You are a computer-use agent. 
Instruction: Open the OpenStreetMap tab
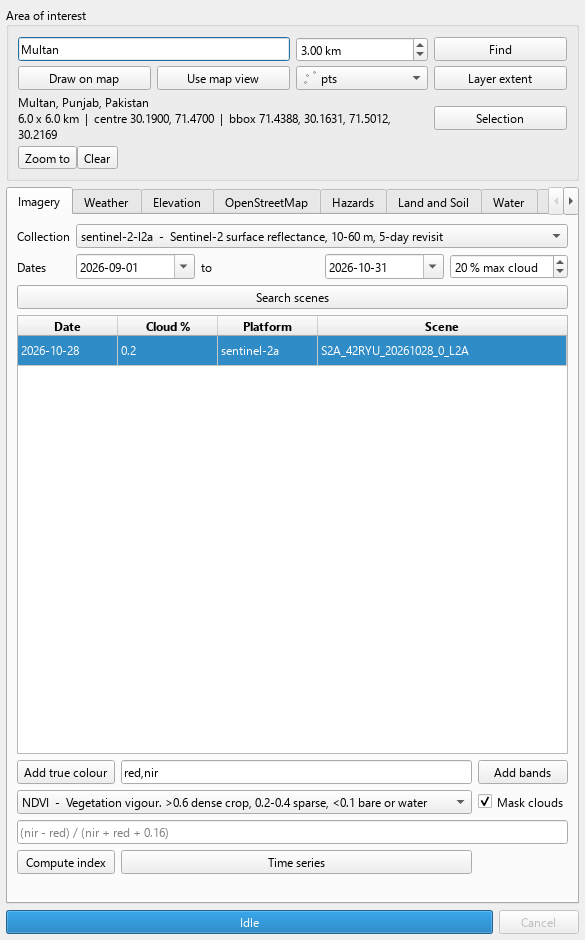tap(267, 203)
